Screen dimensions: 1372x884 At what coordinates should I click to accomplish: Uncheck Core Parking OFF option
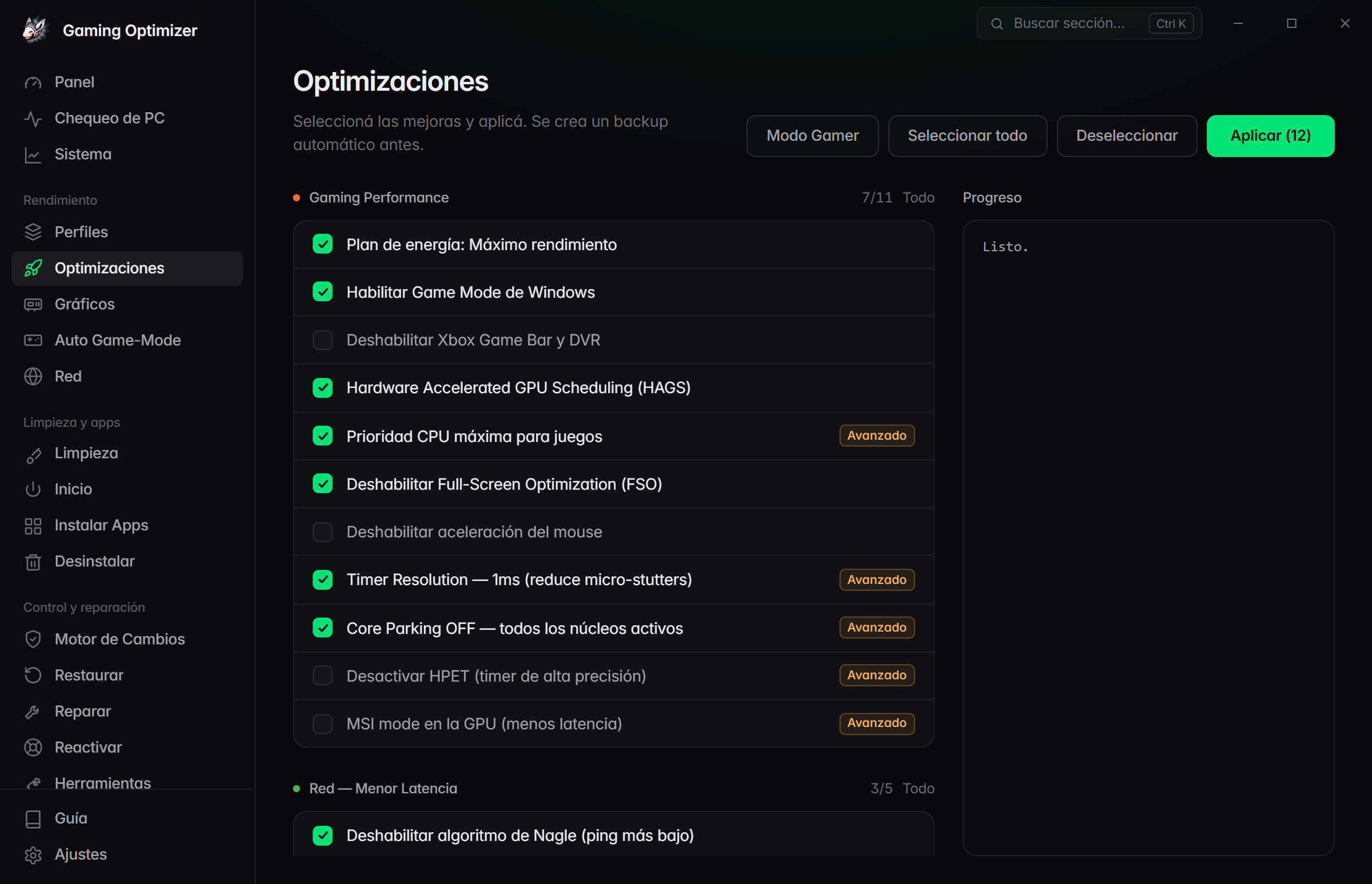pyautogui.click(x=323, y=628)
